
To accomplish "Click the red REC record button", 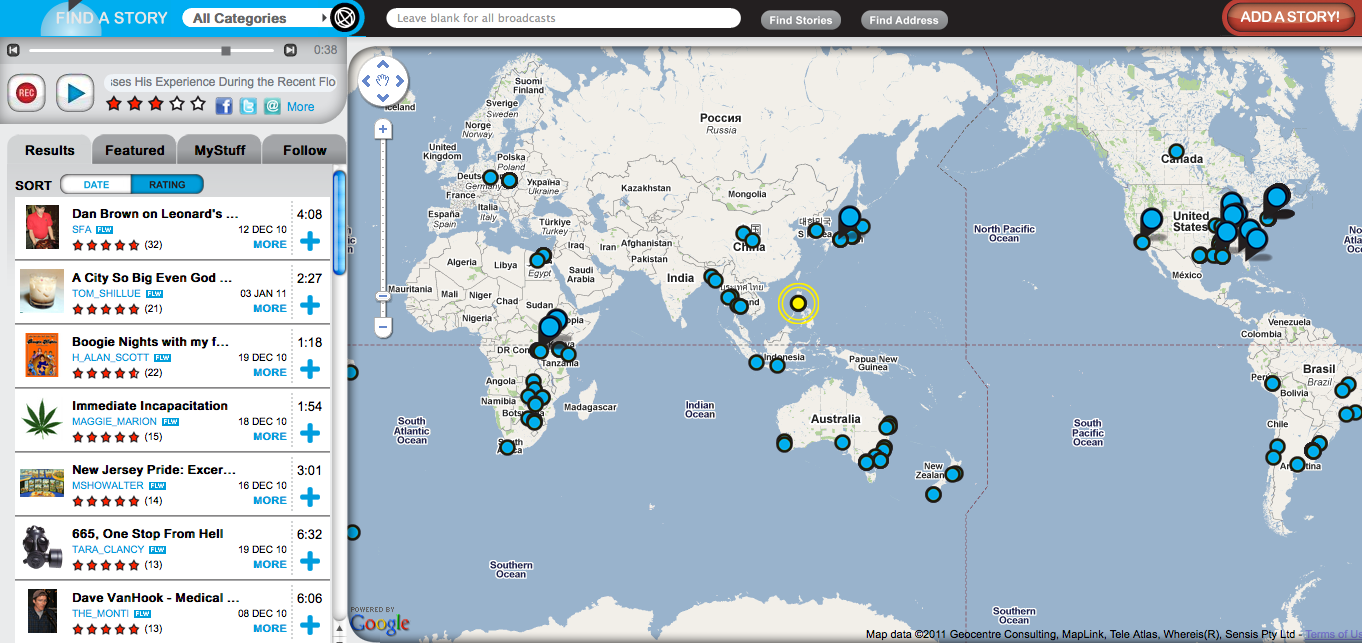I will [x=27, y=93].
